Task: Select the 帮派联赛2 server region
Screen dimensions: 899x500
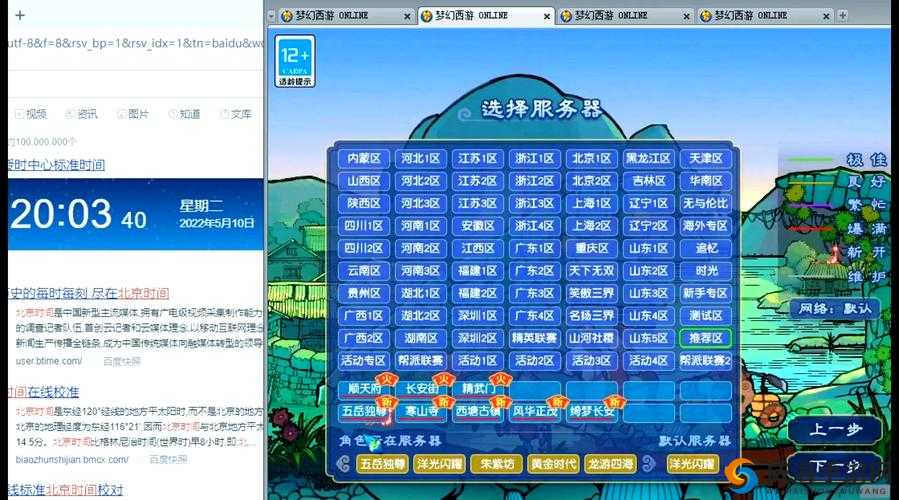Action: point(705,361)
